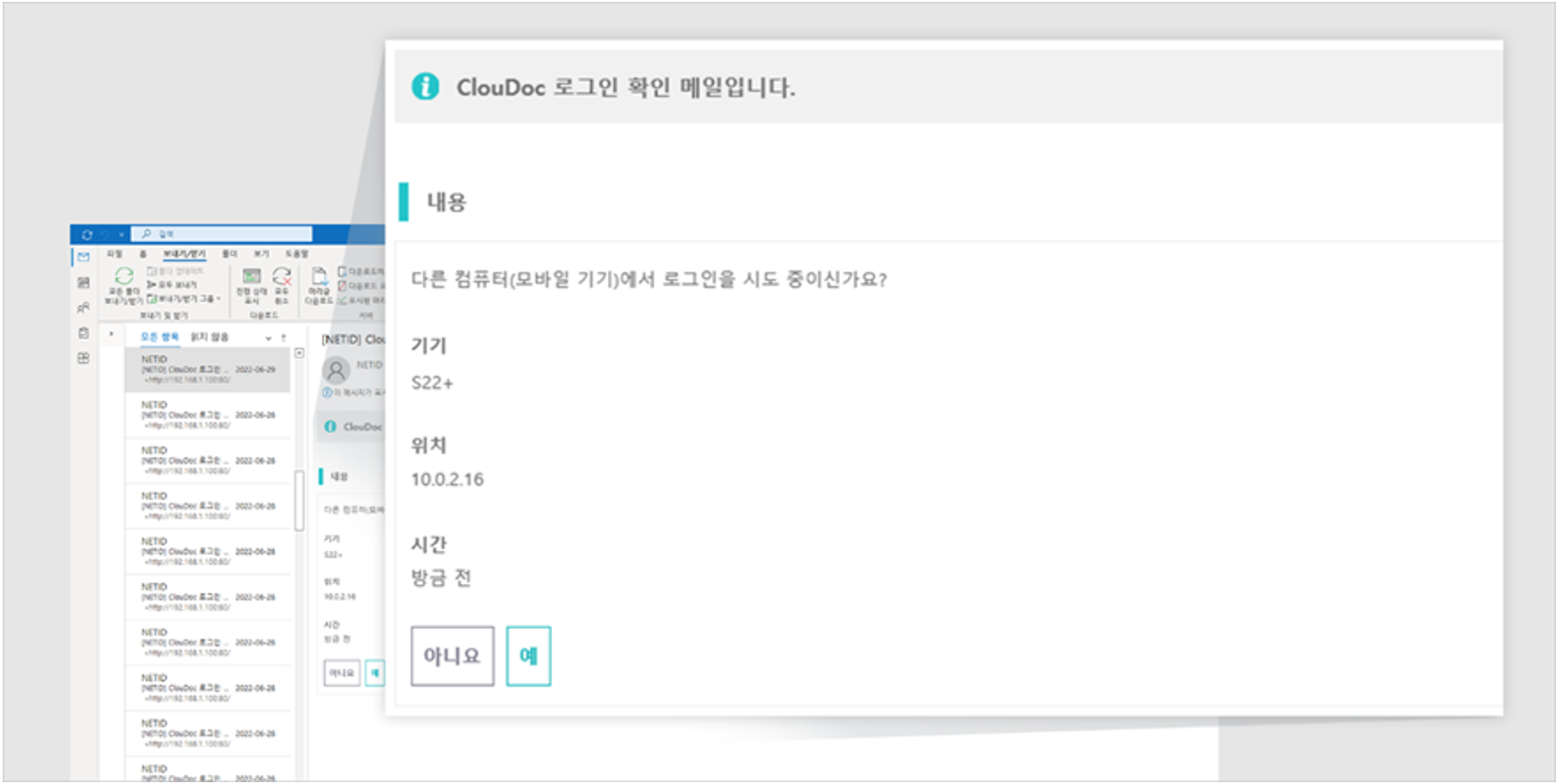The width and height of the screenshot is (1557, 784).
Task: Click the Download Headers document icon
Action: (319, 275)
